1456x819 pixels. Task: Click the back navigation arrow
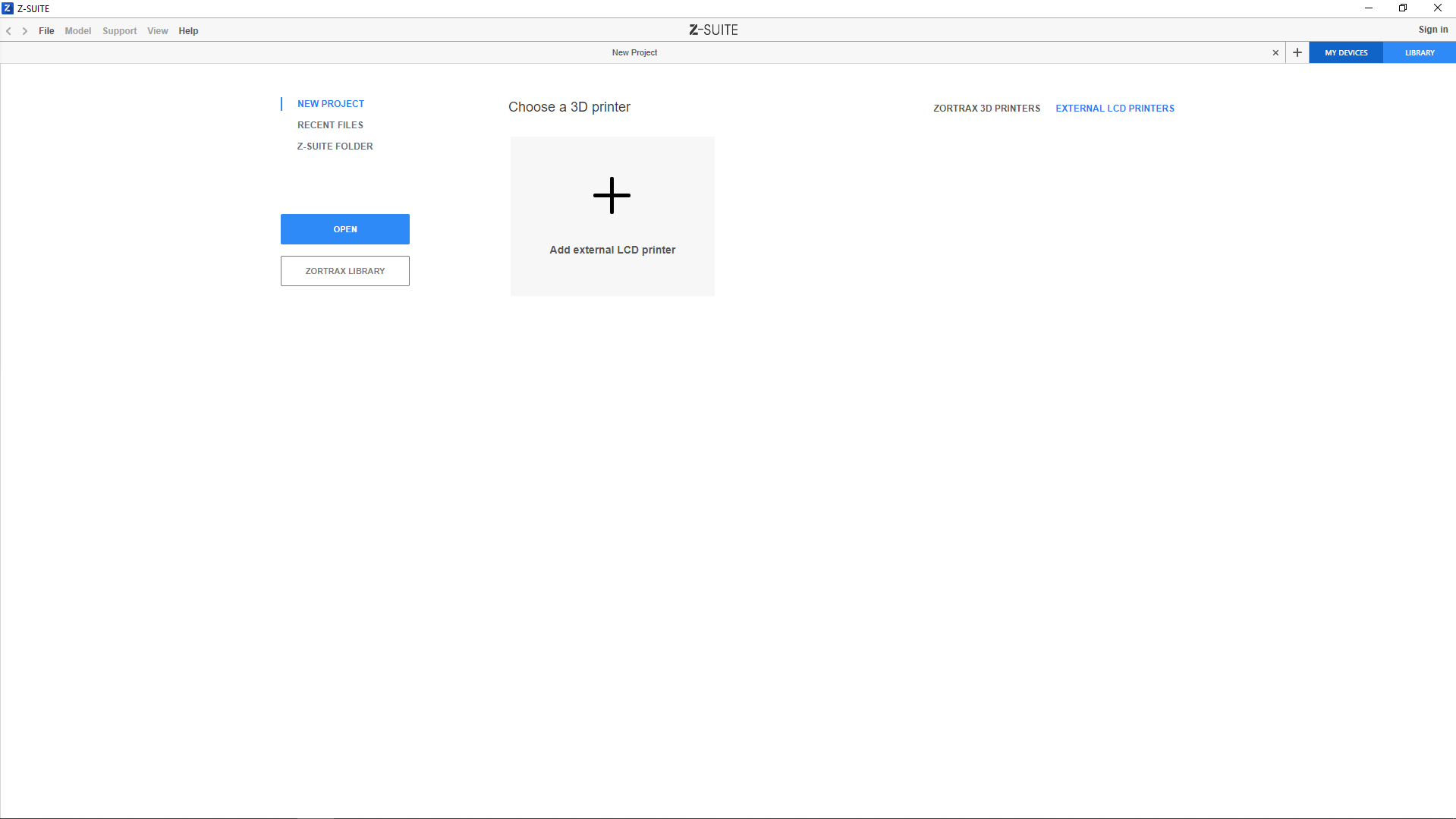(9, 31)
